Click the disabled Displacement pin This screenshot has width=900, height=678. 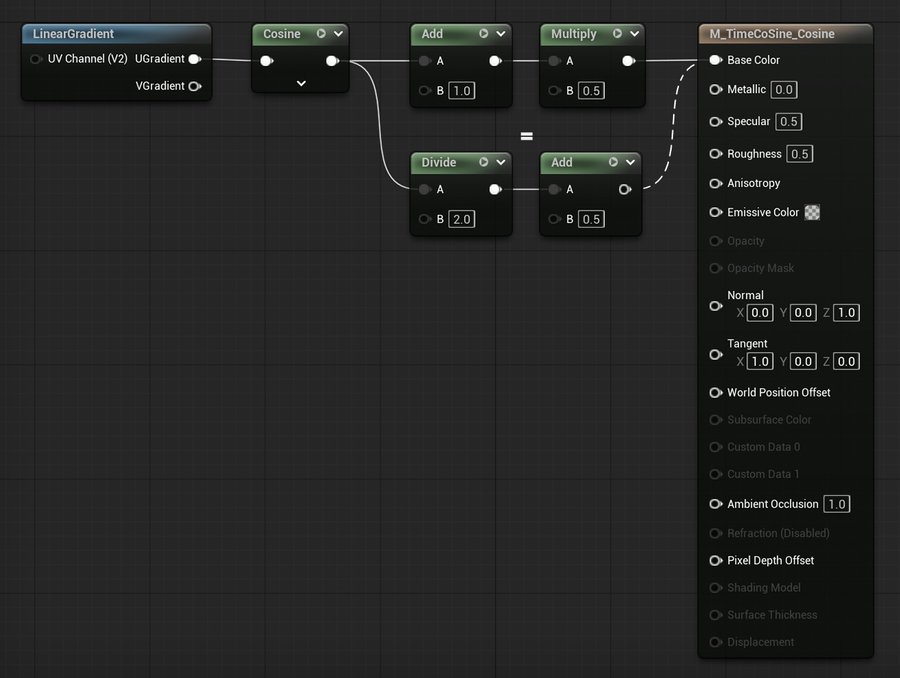715,642
